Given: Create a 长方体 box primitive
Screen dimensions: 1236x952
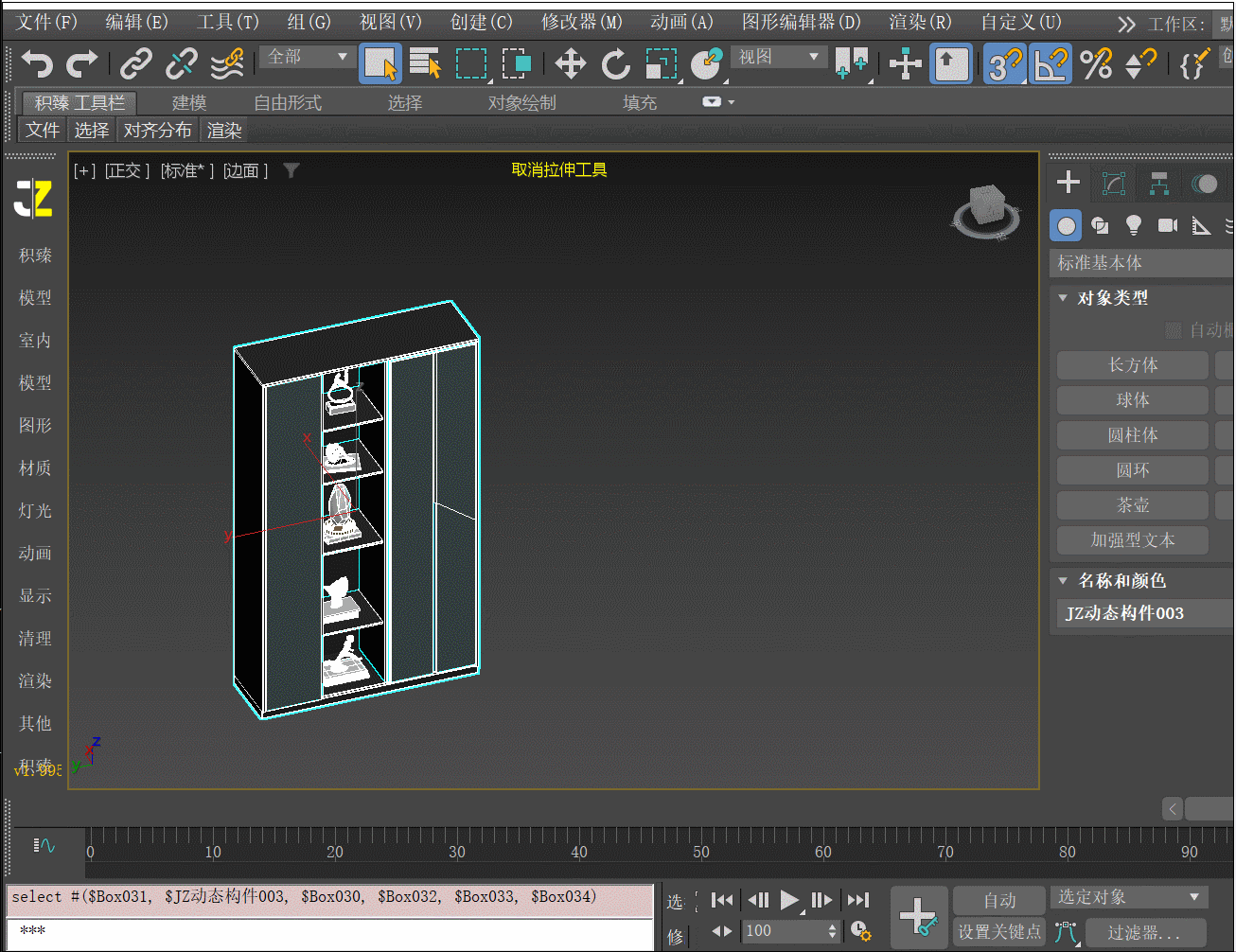Looking at the screenshot, I should coord(1133,365).
